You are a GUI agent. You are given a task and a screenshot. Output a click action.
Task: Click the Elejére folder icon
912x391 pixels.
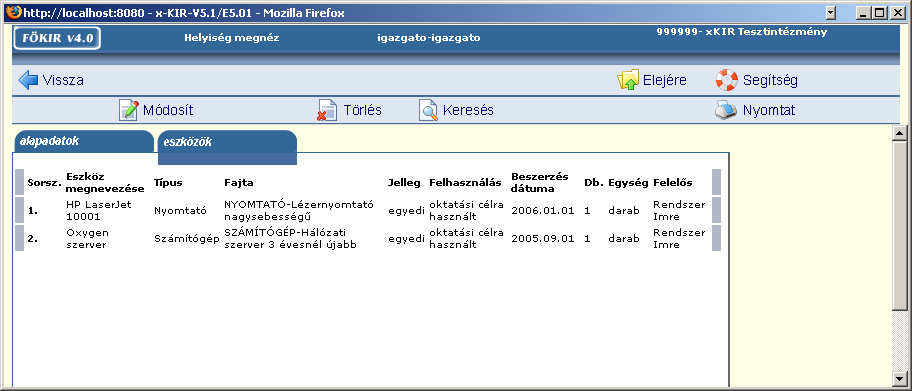point(628,80)
